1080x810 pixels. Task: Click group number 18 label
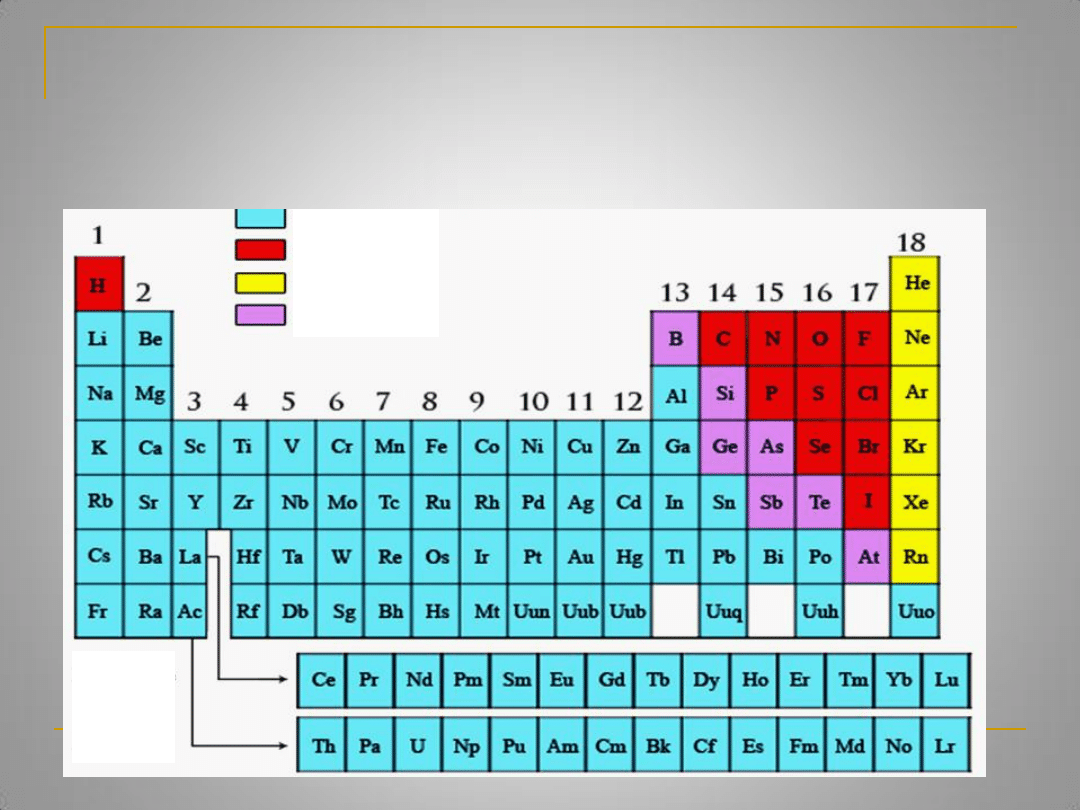tap(911, 242)
